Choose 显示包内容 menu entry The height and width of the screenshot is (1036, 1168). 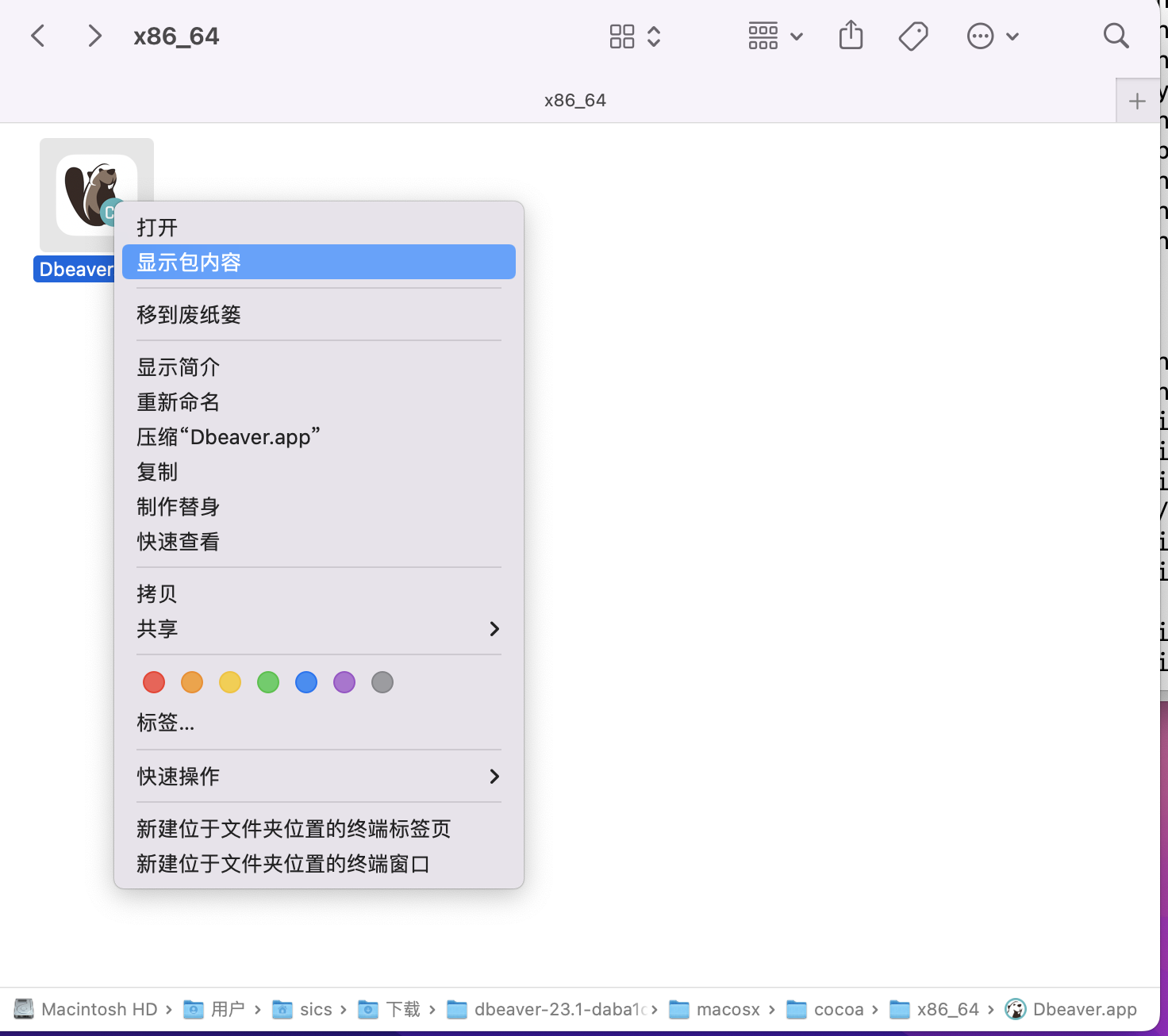pos(319,263)
